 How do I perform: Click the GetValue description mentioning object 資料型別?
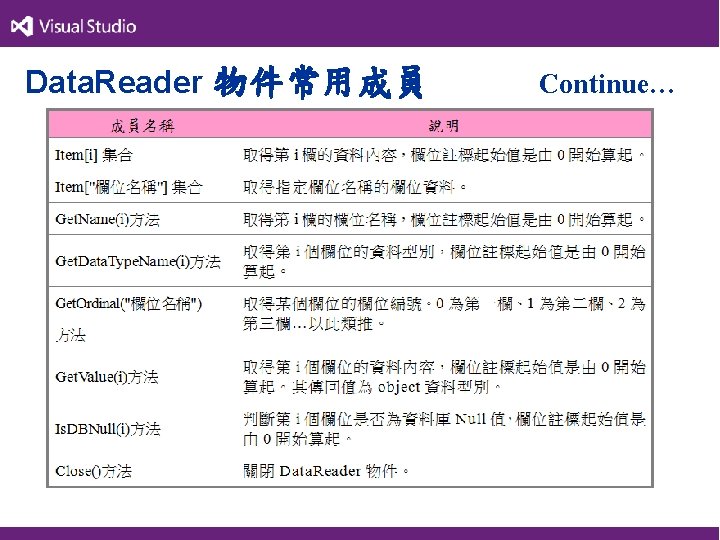[444, 377]
